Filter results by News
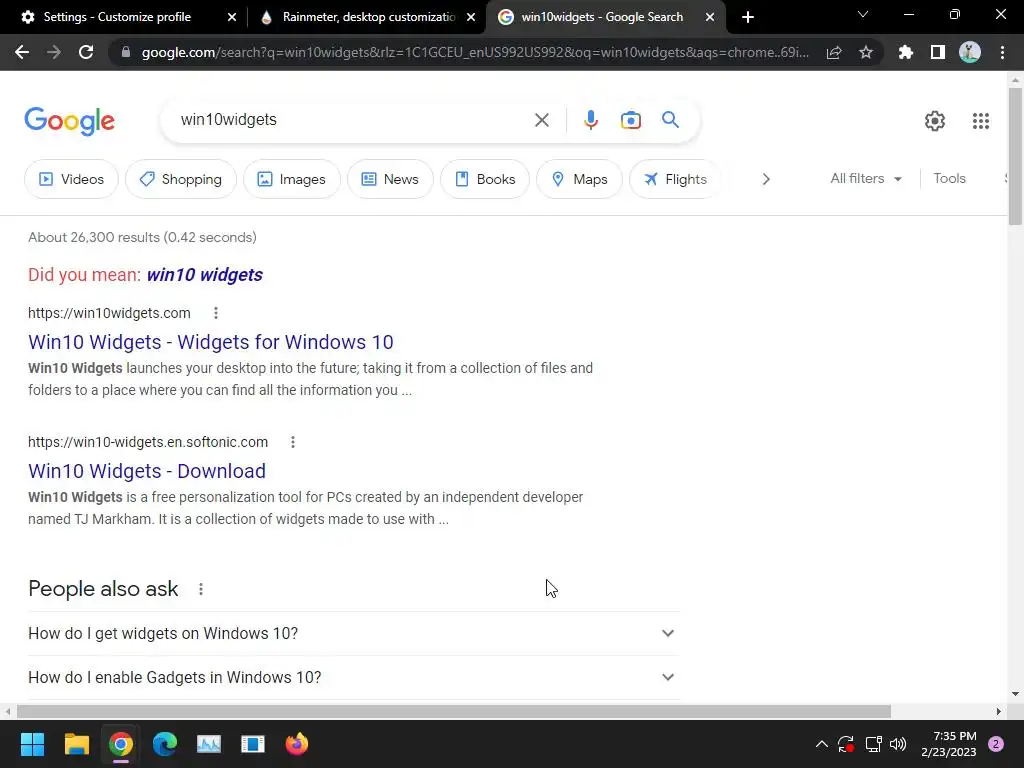1024x768 pixels. [x=390, y=179]
